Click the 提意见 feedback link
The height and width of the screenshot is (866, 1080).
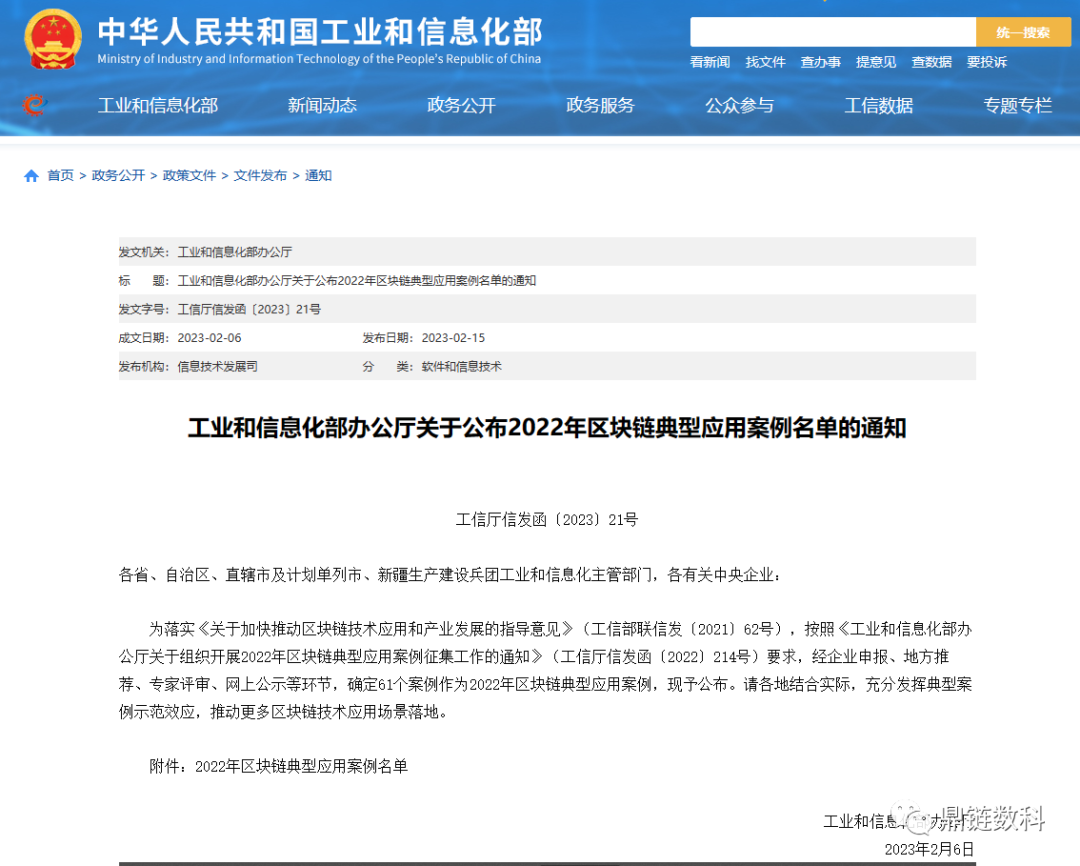(876, 62)
